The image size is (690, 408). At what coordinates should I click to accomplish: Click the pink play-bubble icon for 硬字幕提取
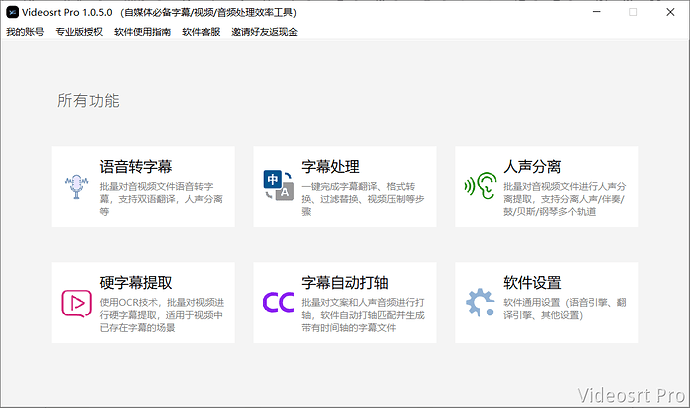point(77,303)
